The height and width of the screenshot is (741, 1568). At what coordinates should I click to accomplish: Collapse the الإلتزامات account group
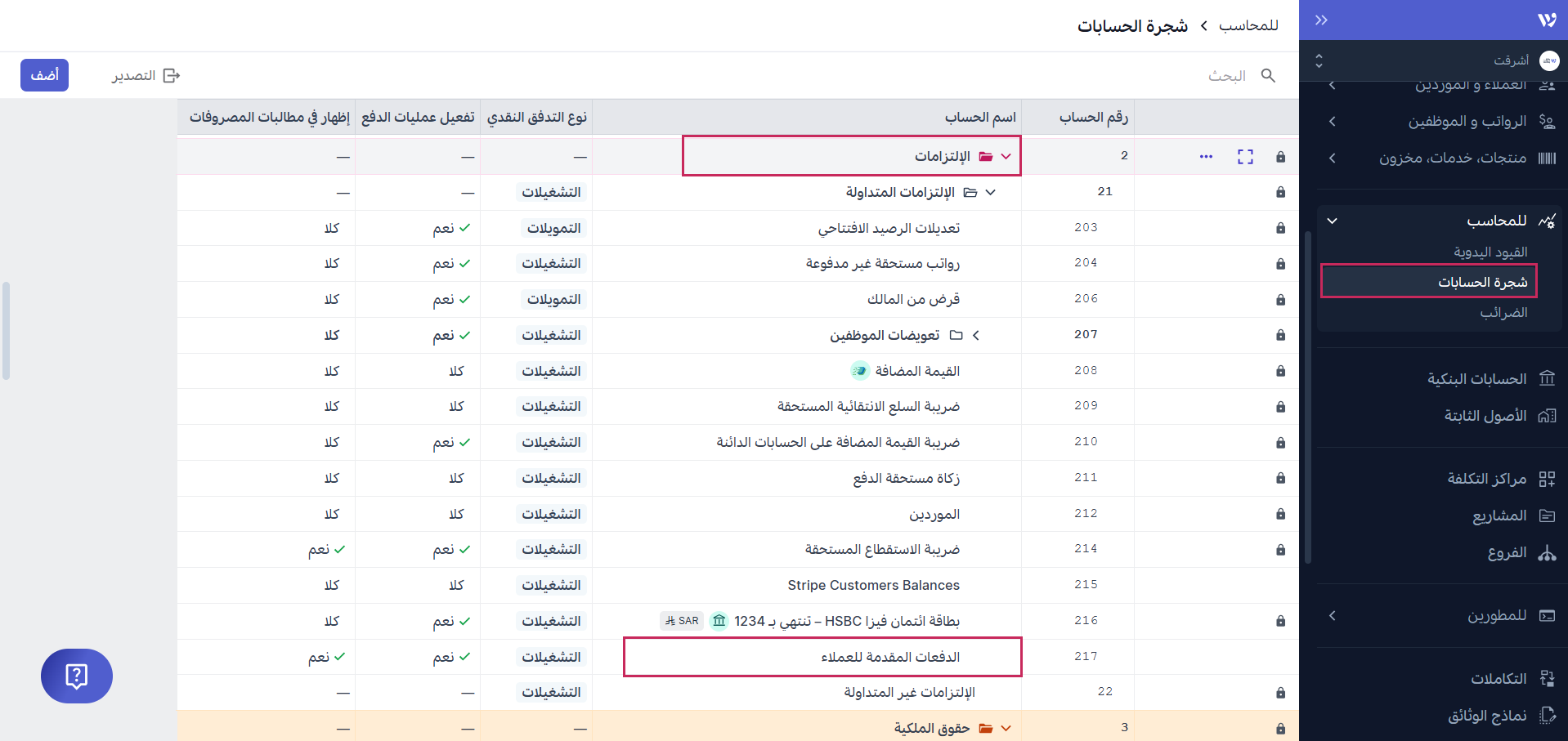[1006, 156]
